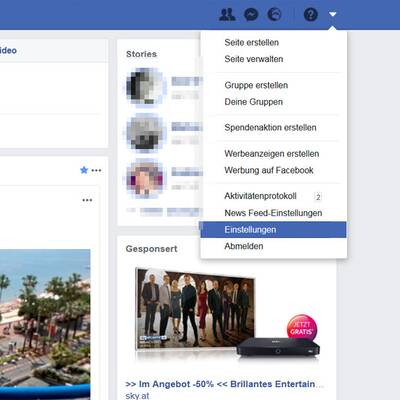Open the inner post options dots
The width and height of the screenshot is (400, 400).
pyautogui.click(x=87, y=200)
